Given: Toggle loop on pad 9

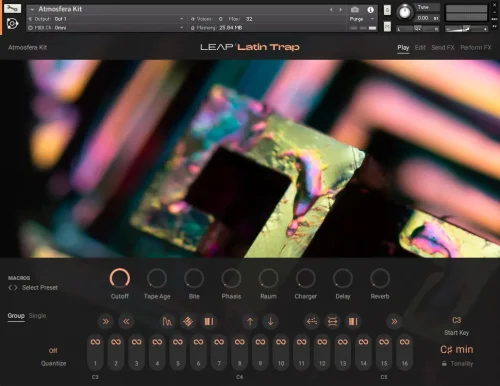Looking at the screenshot, I should coord(260,342).
